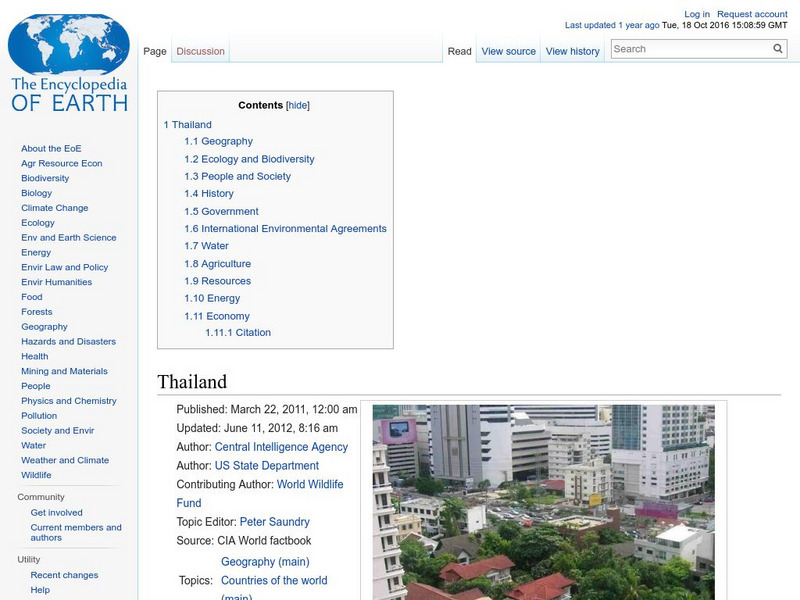Viewport: 800px width, 600px height.
Task: Click the search magnifier icon
Action: click(777, 47)
